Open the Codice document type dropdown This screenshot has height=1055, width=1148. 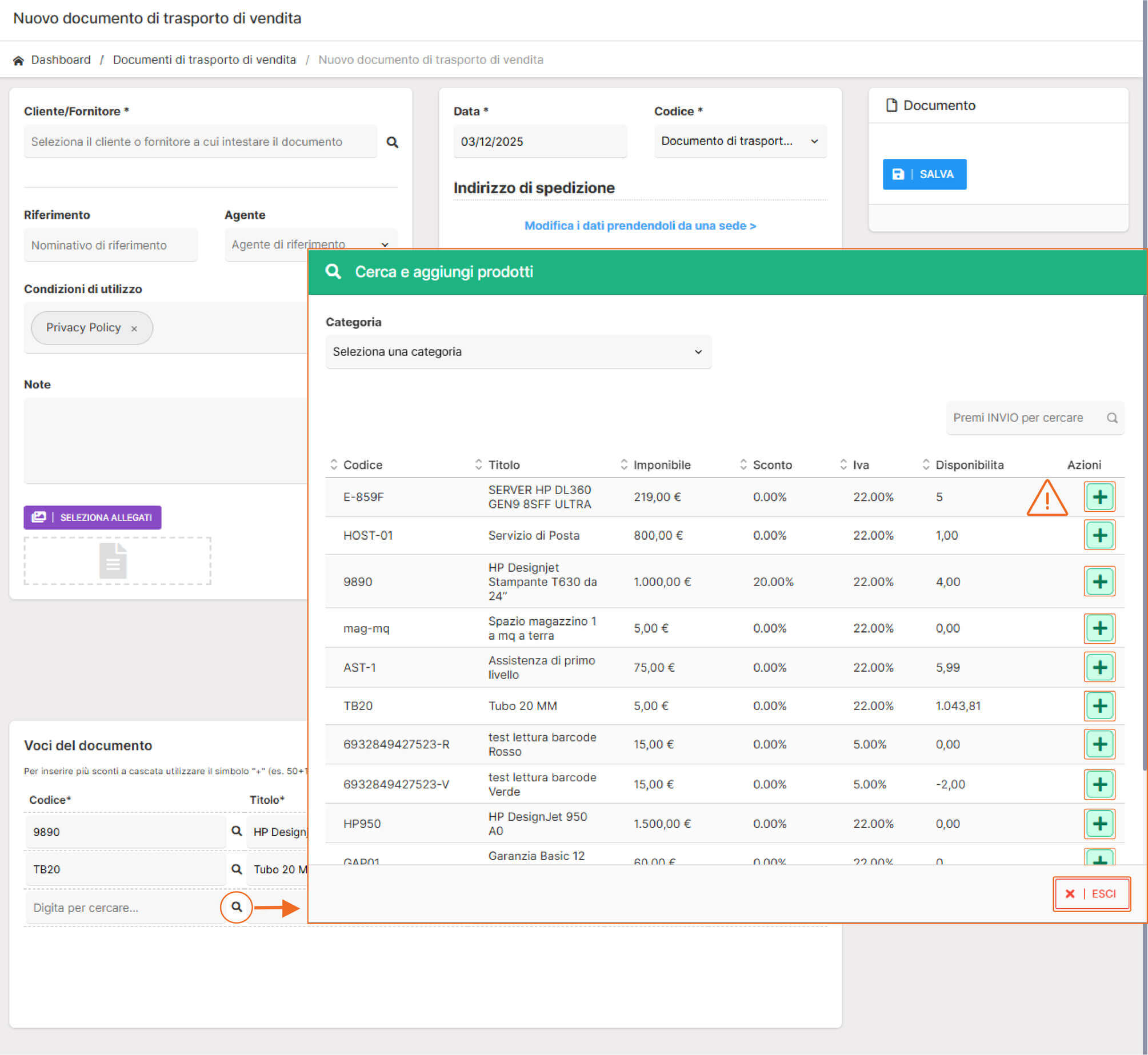739,141
